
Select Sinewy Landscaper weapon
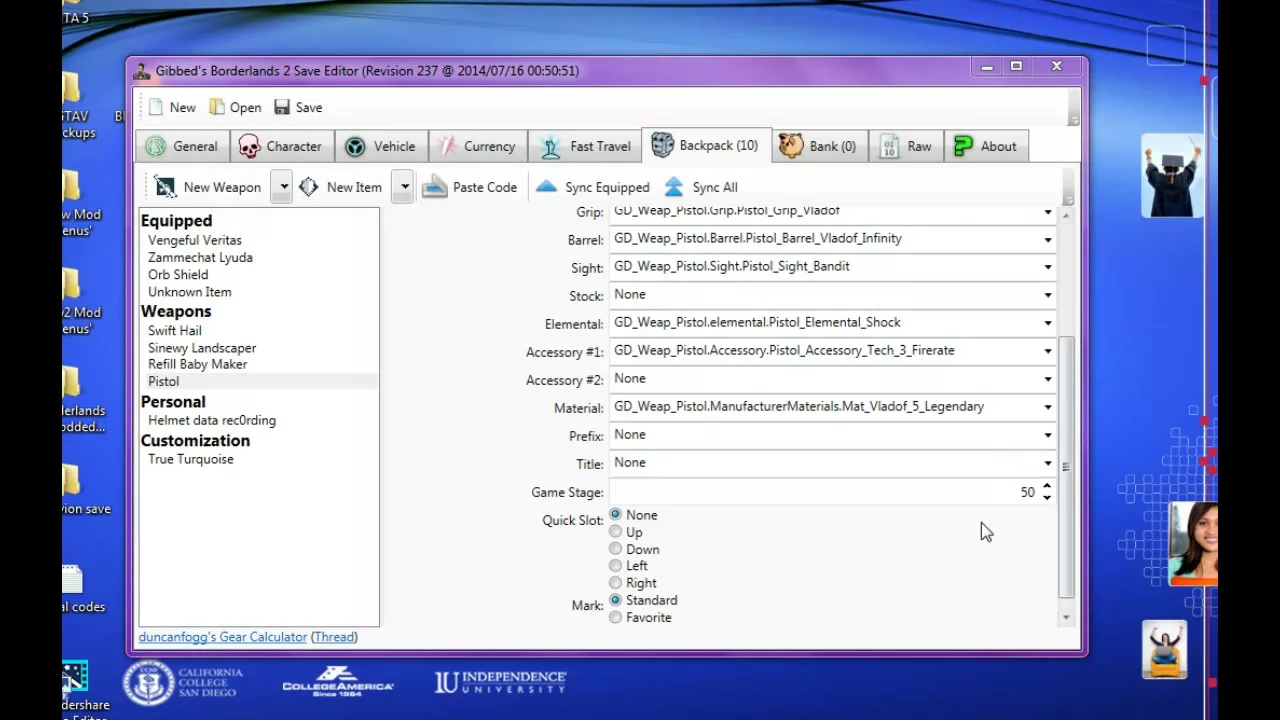[202, 348]
